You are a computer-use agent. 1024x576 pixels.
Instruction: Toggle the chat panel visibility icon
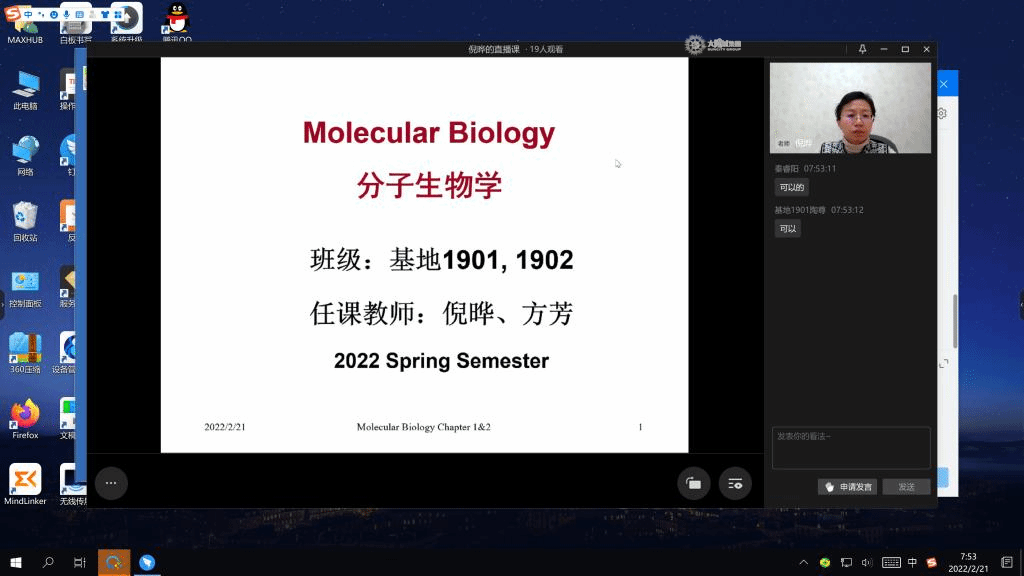pos(735,484)
